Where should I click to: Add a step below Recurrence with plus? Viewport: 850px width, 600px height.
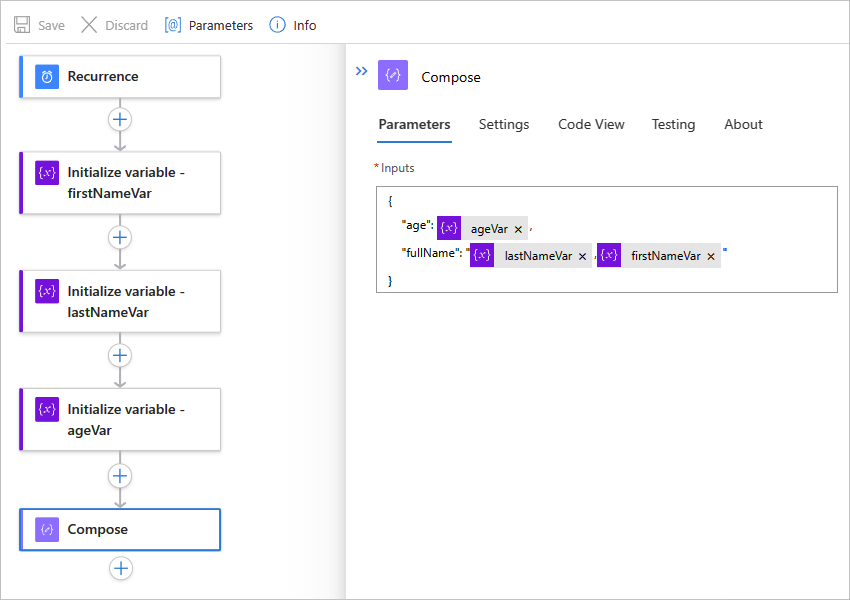pos(120,119)
